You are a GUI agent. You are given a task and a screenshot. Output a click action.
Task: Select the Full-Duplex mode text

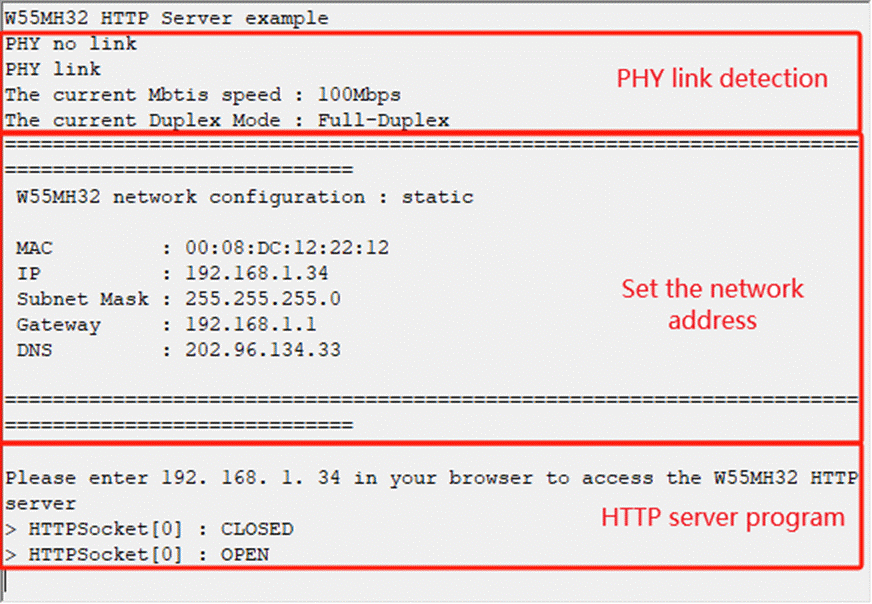pos(383,121)
